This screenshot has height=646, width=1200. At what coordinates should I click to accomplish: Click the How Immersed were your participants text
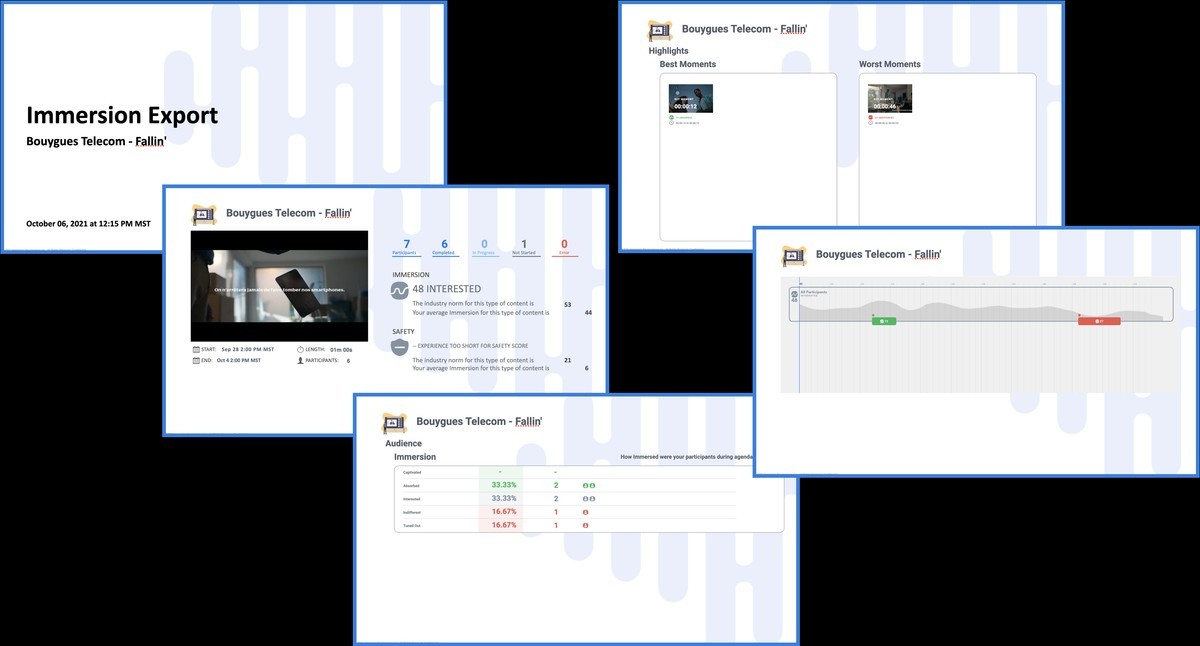(687, 456)
